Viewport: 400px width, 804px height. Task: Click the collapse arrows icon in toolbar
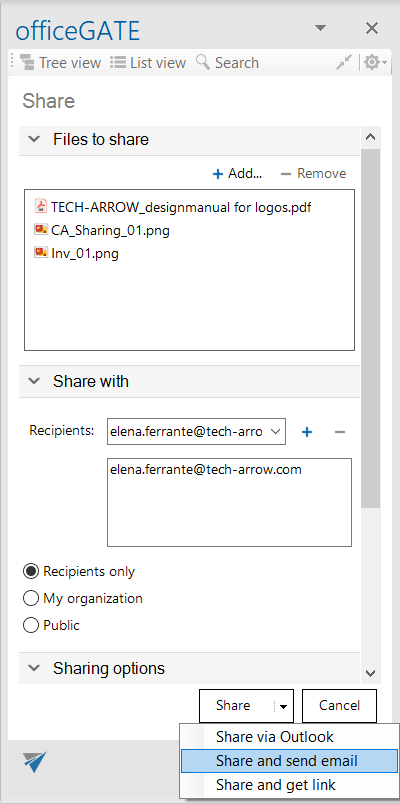pos(344,63)
